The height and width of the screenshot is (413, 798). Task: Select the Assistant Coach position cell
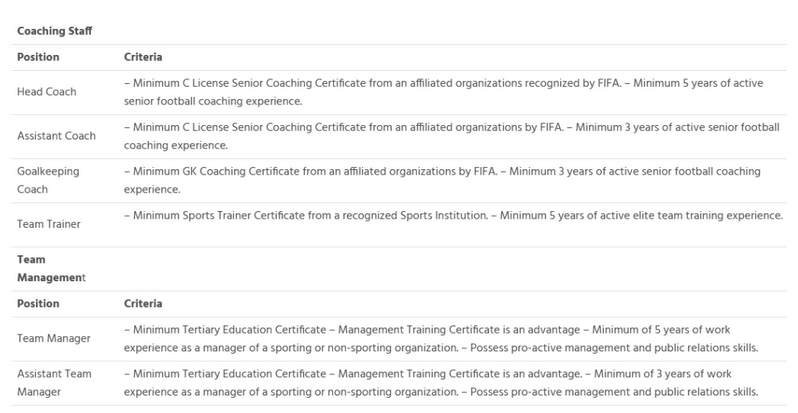point(58,135)
